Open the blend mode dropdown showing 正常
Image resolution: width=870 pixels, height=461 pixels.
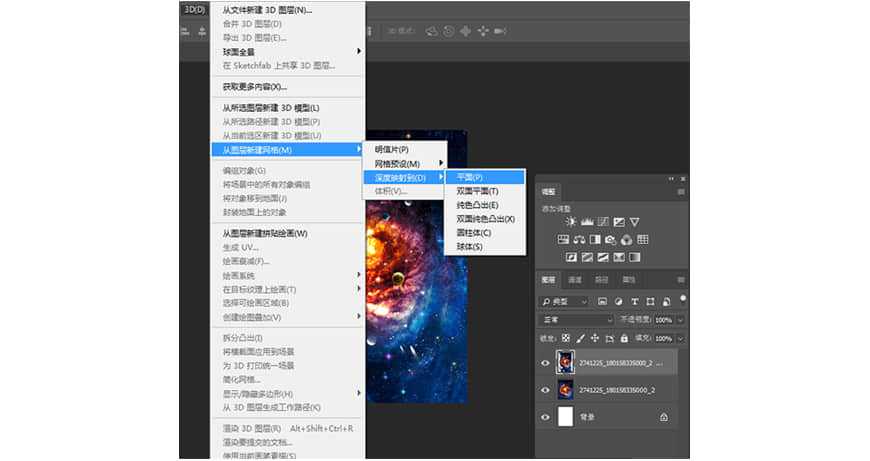[576, 320]
